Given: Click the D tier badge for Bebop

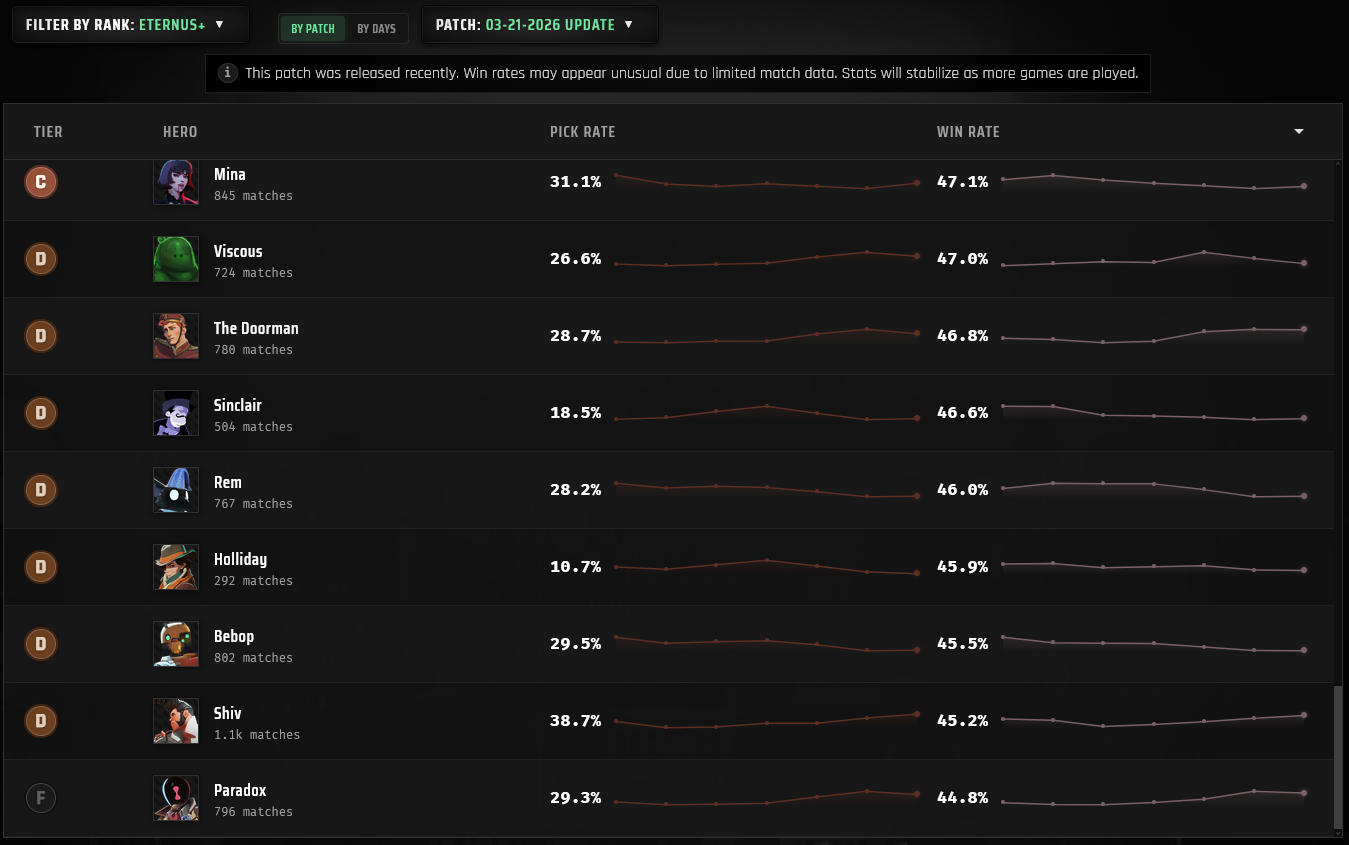Looking at the screenshot, I should pyautogui.click(x=41, y=644).
